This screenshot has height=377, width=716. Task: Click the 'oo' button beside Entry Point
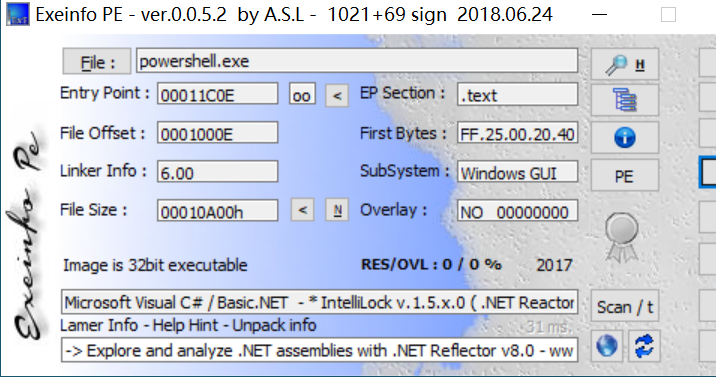[302, 94]
